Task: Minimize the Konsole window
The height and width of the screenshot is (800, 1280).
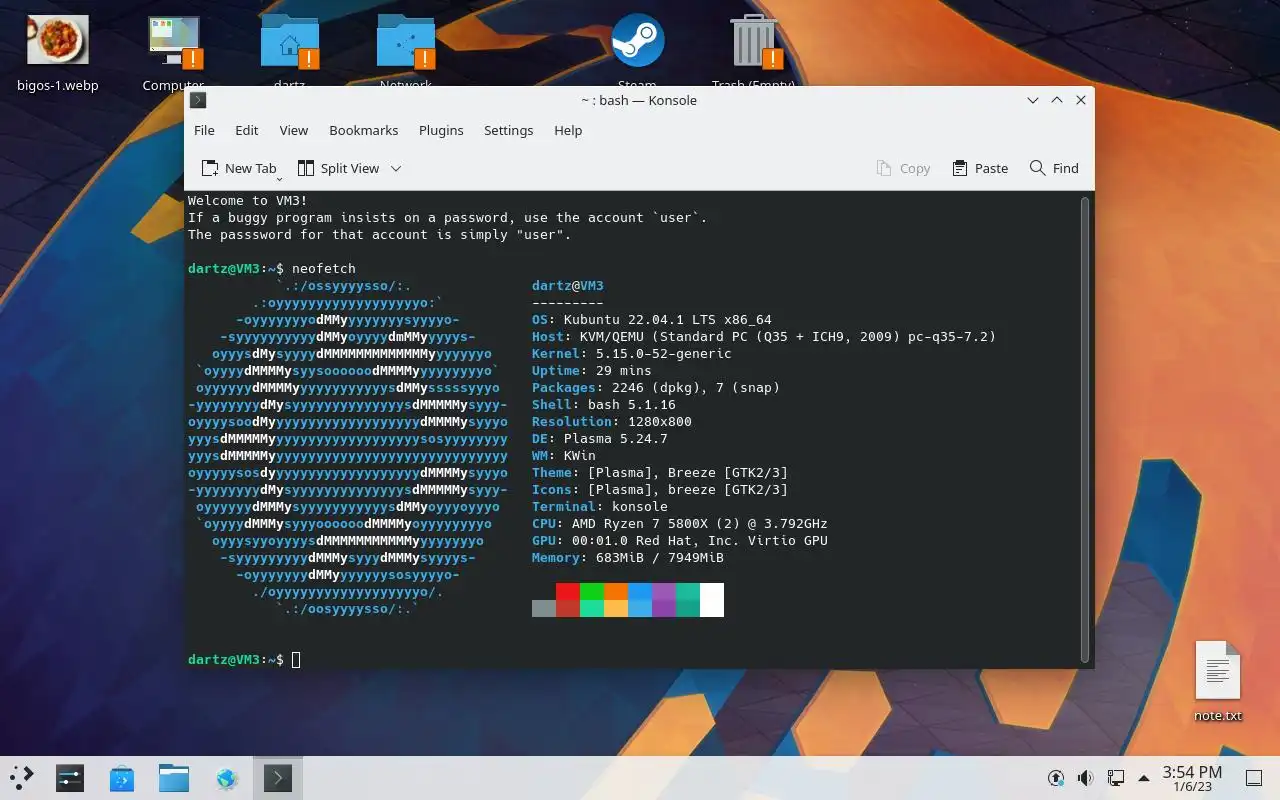Action: click(1033, 100)
